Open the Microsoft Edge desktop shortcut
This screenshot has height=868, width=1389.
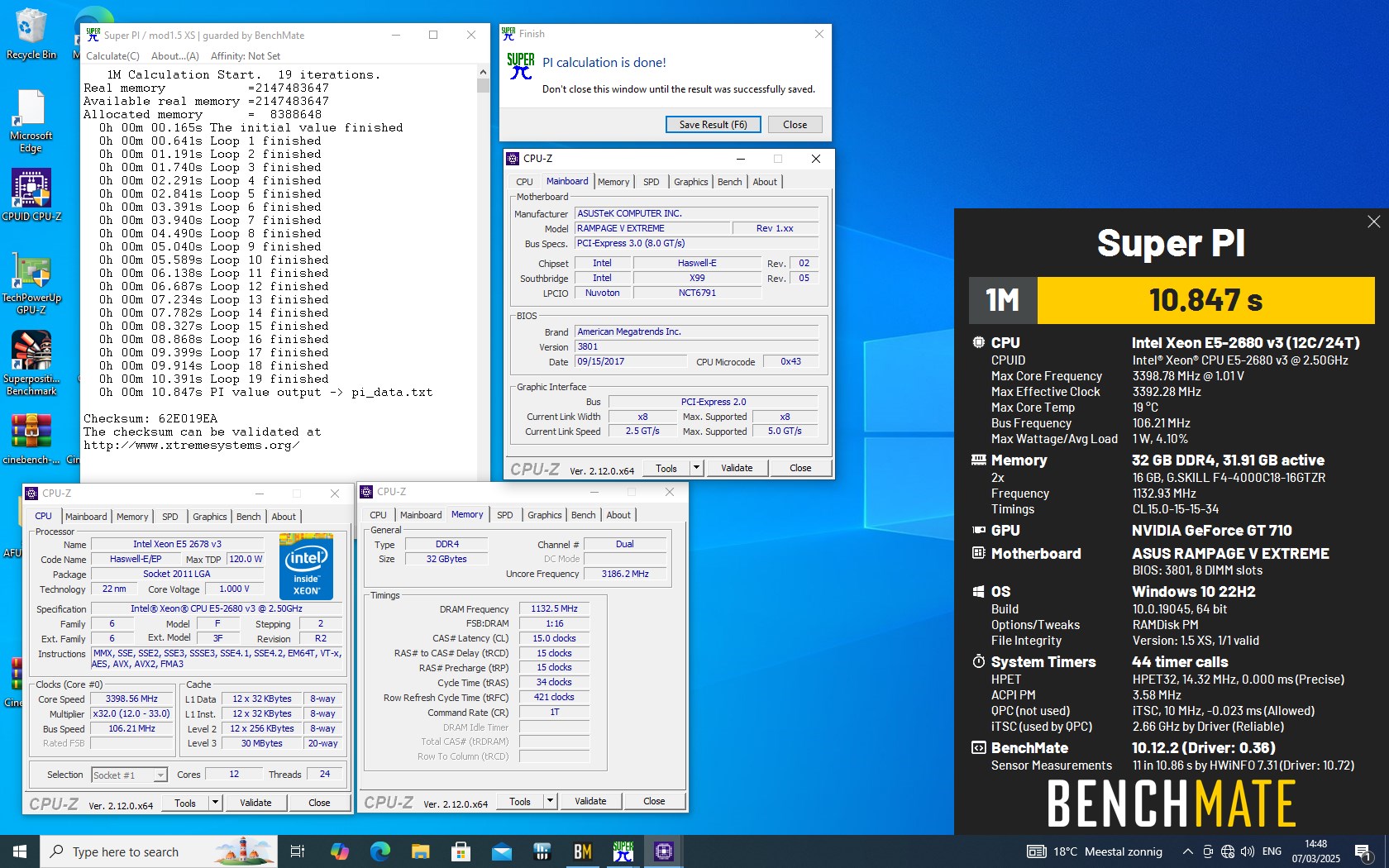(31, 122)
